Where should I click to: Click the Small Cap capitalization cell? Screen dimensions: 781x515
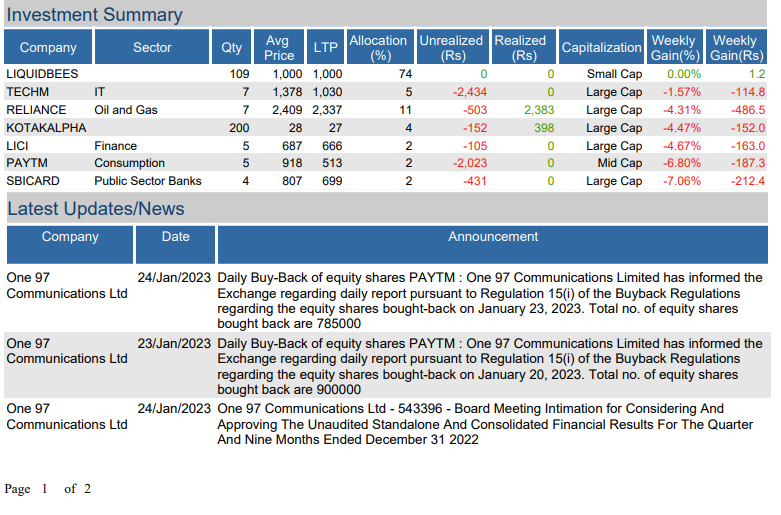[614, 74]
